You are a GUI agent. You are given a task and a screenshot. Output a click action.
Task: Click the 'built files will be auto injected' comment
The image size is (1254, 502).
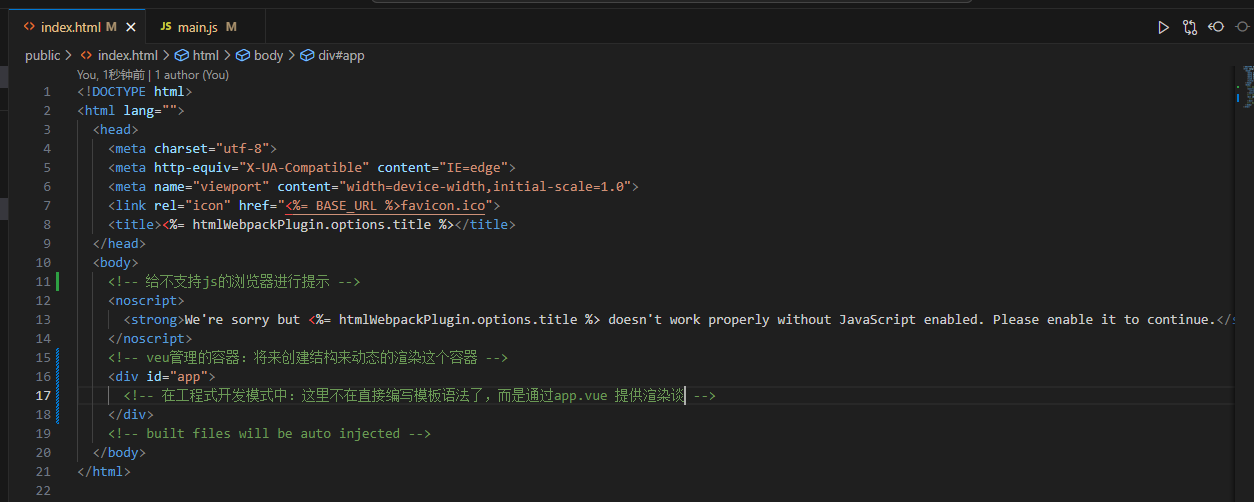click(269, 434)
